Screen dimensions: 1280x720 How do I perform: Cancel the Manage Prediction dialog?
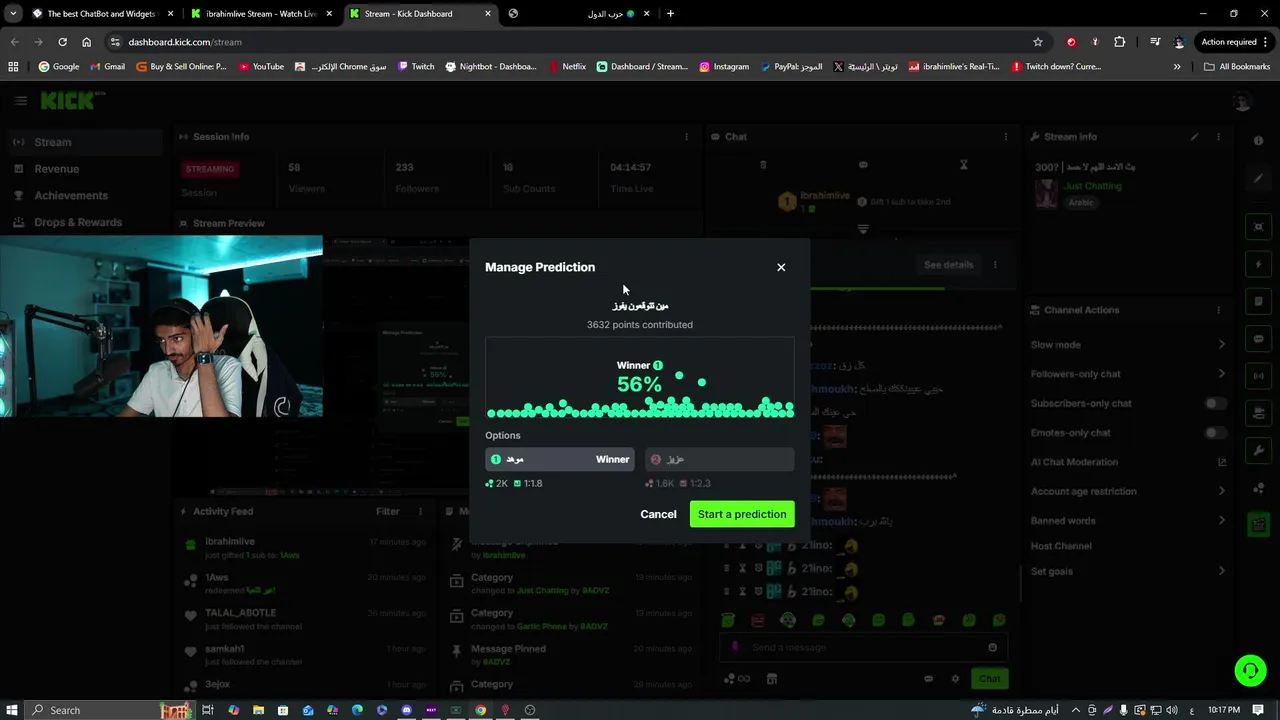(x=658, y=514)
